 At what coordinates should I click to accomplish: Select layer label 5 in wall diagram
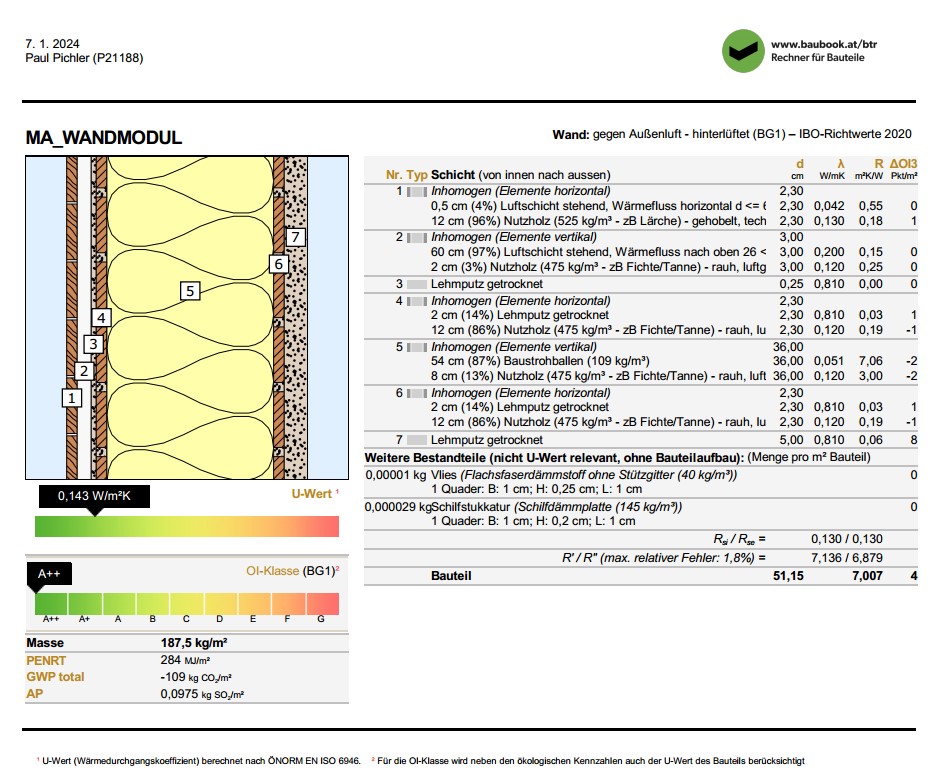point(190,291)
